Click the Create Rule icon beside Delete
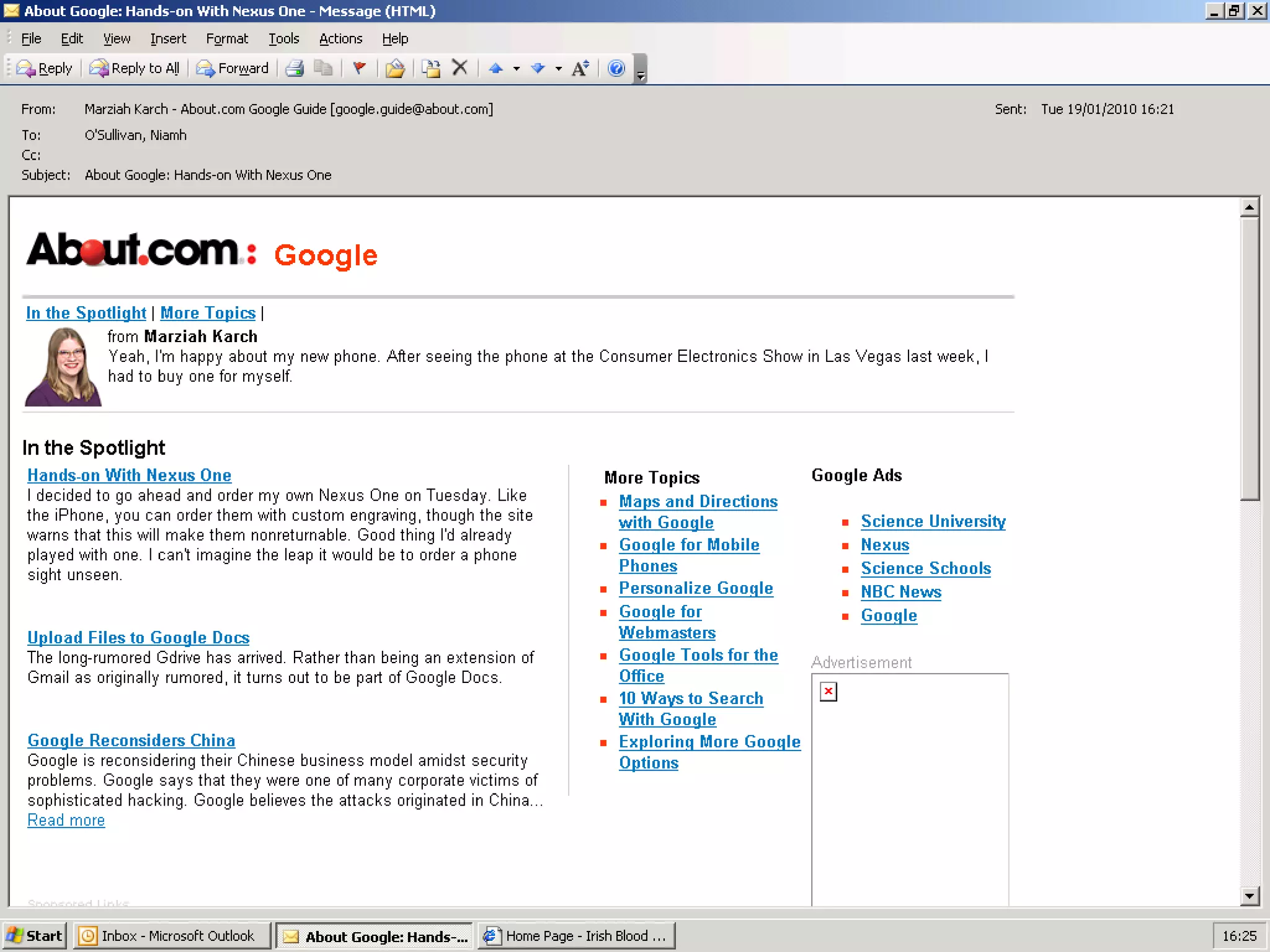Screen dimensions: 1270x952 [x=431, y=68]
